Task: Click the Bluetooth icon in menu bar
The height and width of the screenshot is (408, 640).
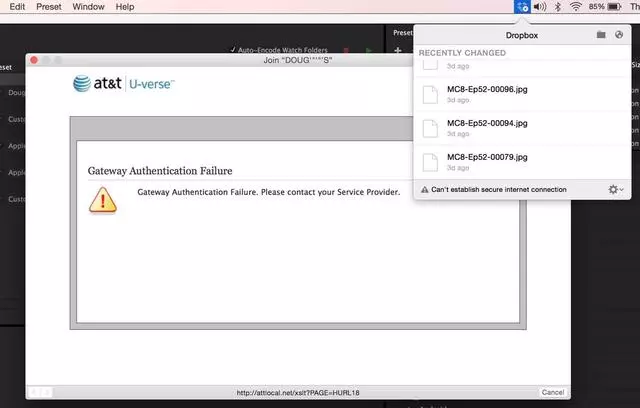Action: coord(558,7)
